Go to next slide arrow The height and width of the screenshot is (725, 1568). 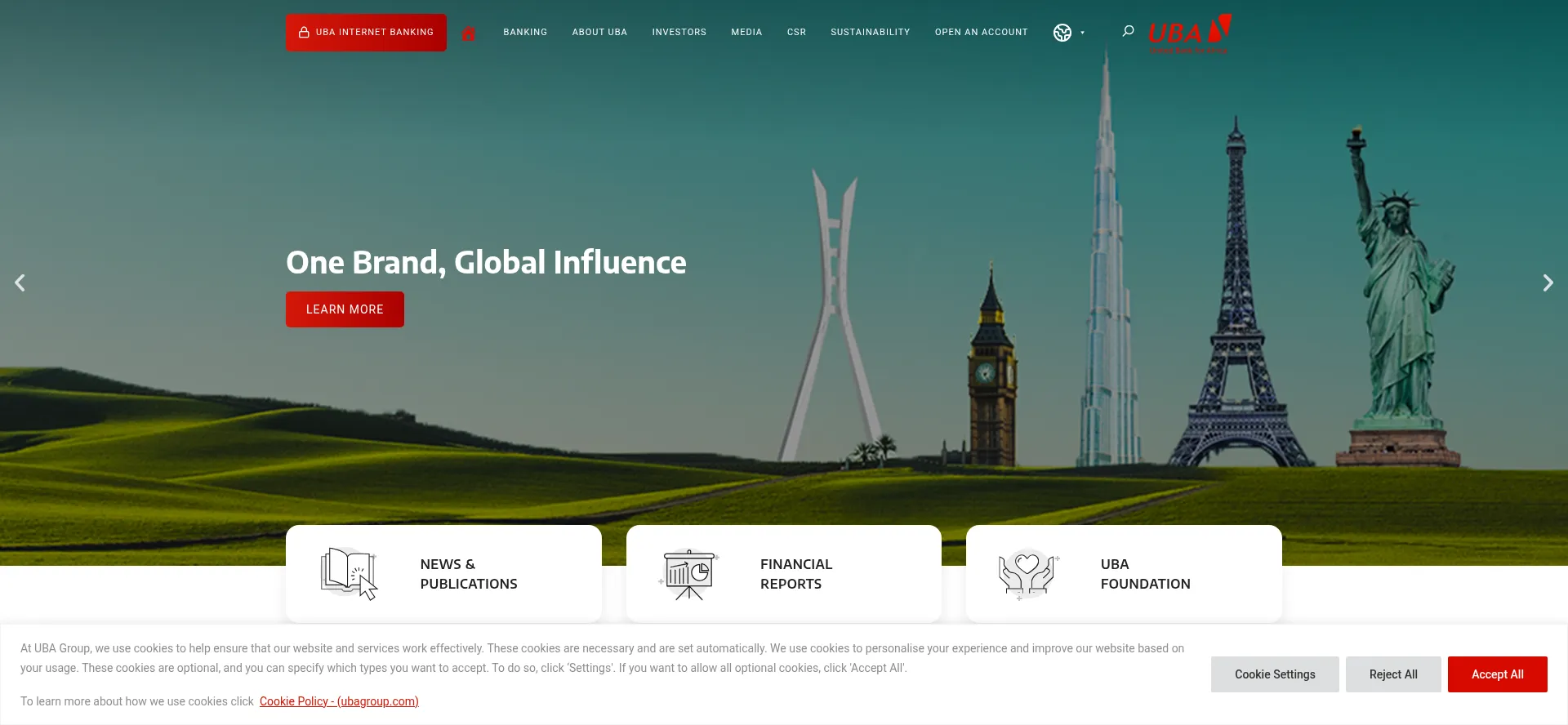[1548, 282]
